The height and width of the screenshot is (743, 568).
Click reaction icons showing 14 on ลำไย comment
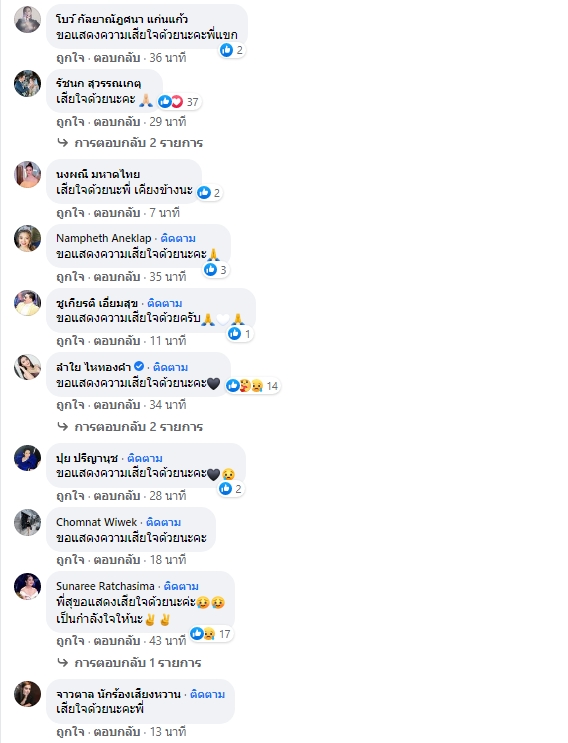pyautogui.click(x=252, y=386)
